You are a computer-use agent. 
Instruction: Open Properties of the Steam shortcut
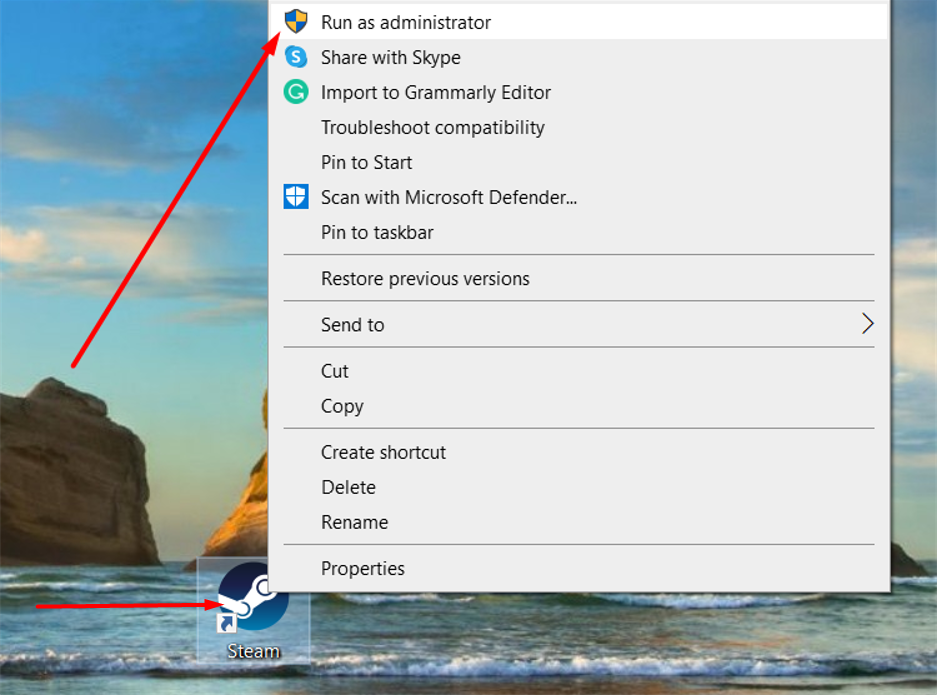578,568
